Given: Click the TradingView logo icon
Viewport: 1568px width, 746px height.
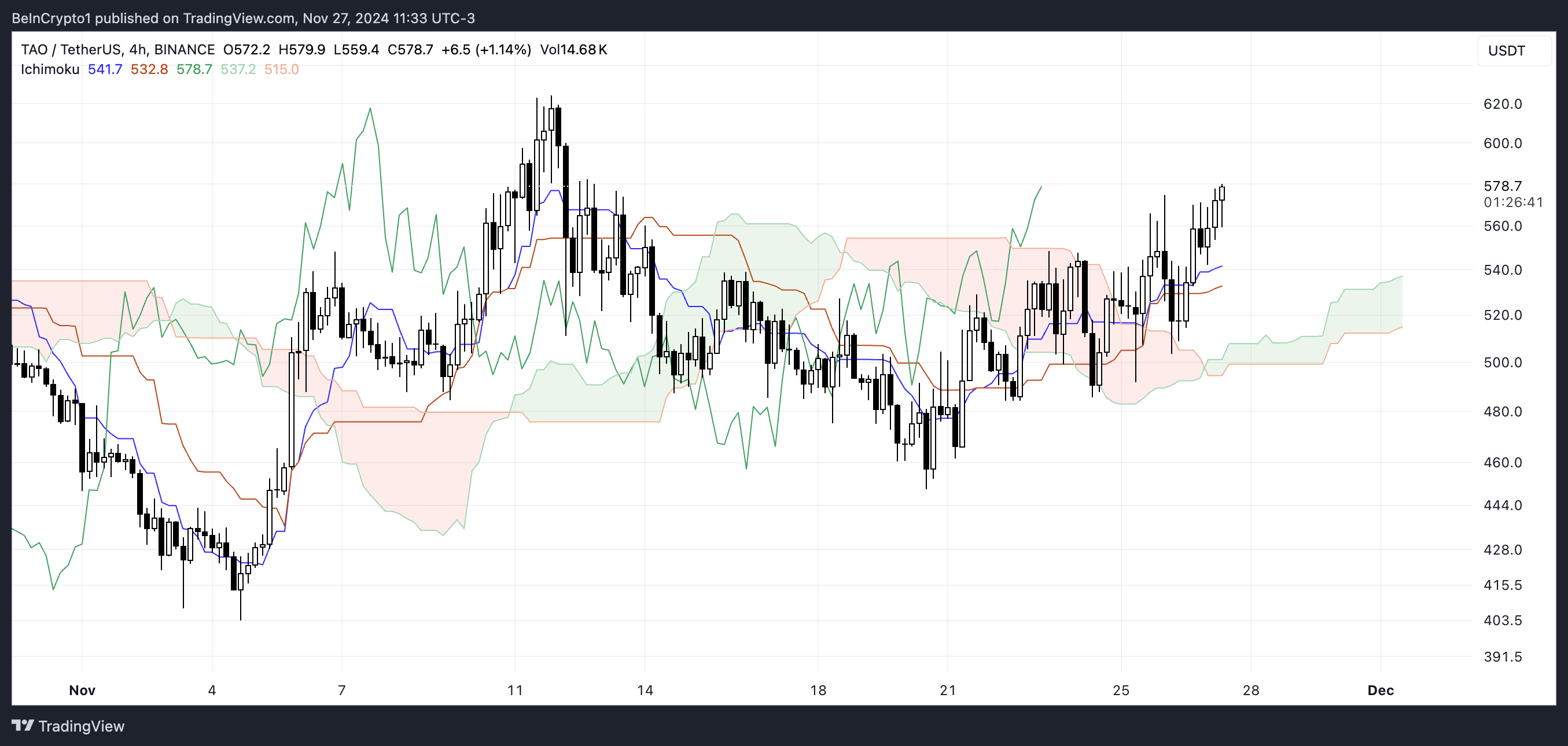Looking at the screenshot, I should pyautogui.click(x=23, y=725).
